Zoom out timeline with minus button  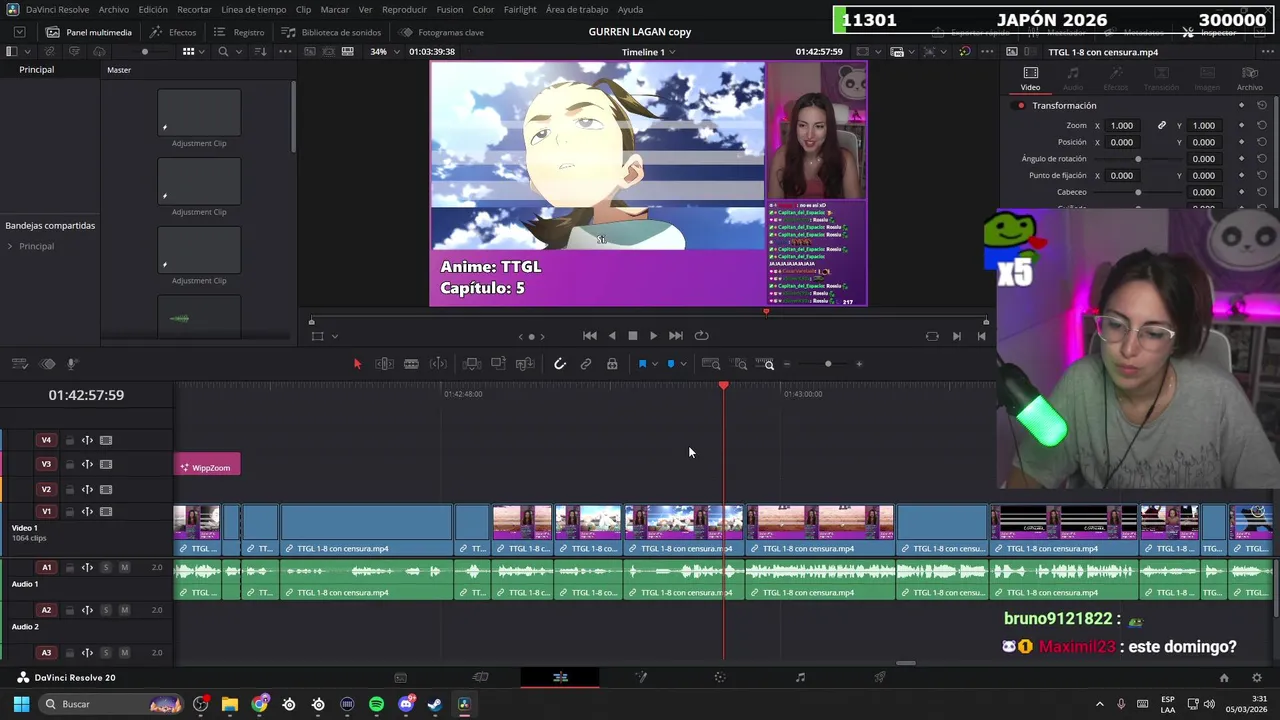click(787, 364)
